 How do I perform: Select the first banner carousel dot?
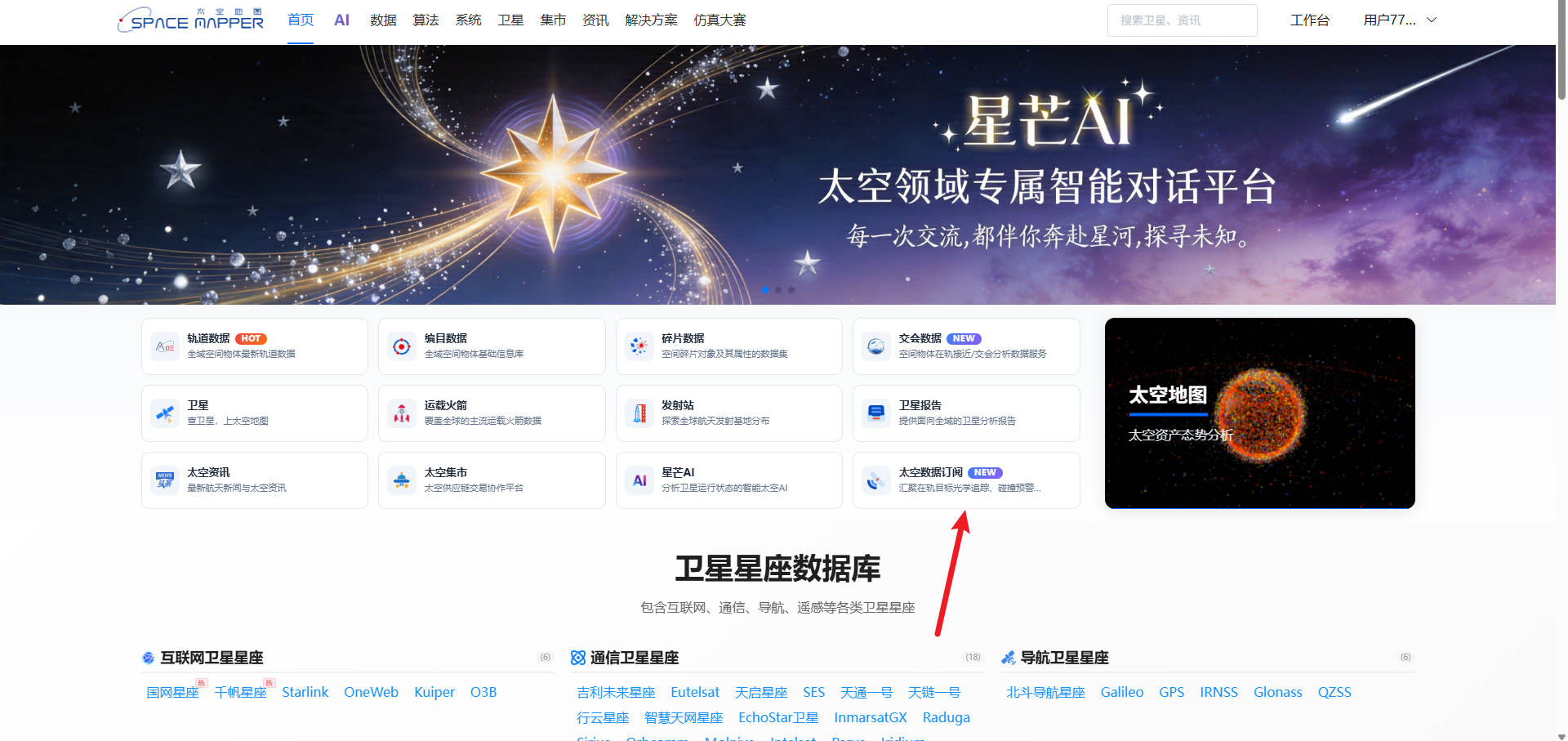[765, 290]
